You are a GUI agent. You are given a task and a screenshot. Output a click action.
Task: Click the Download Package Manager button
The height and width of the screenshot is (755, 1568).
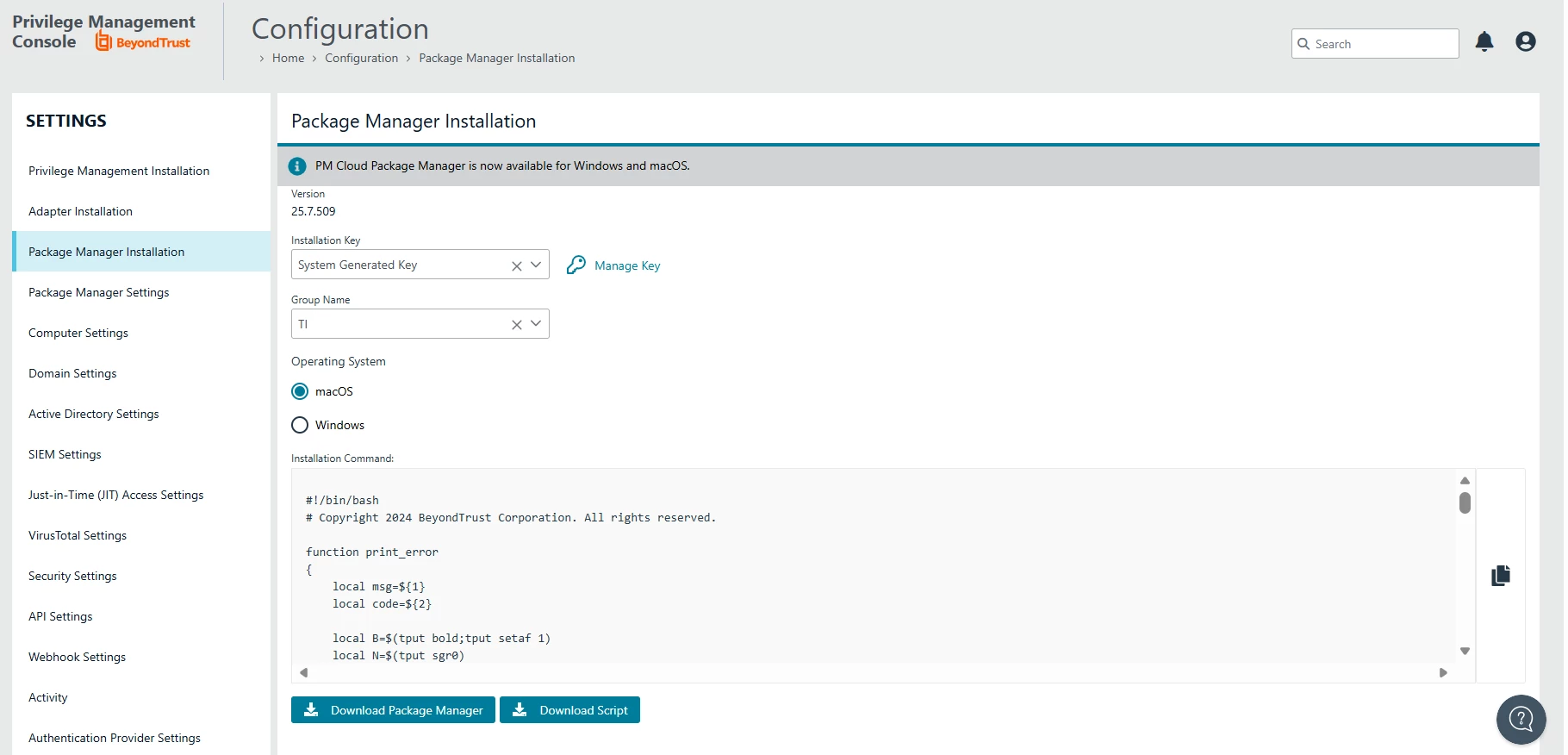[393, 710]
